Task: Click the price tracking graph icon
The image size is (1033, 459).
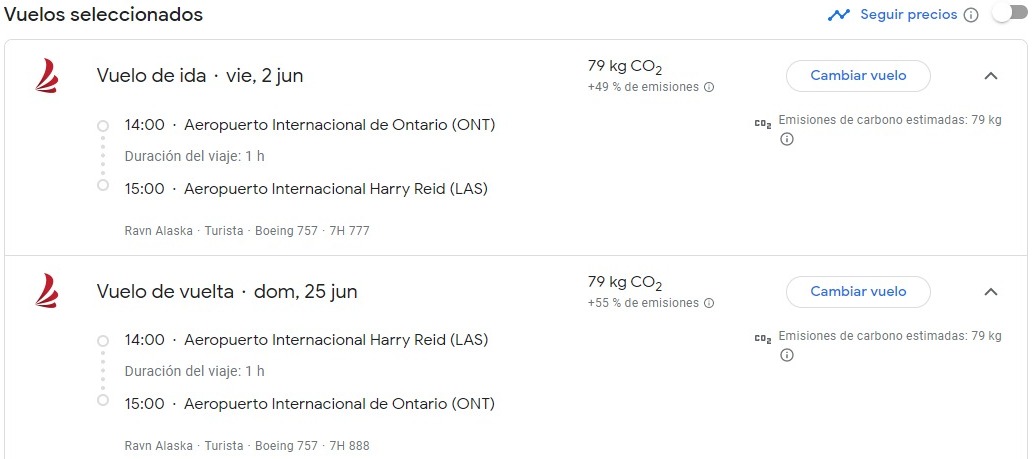Action: click(x=839, y=14)
